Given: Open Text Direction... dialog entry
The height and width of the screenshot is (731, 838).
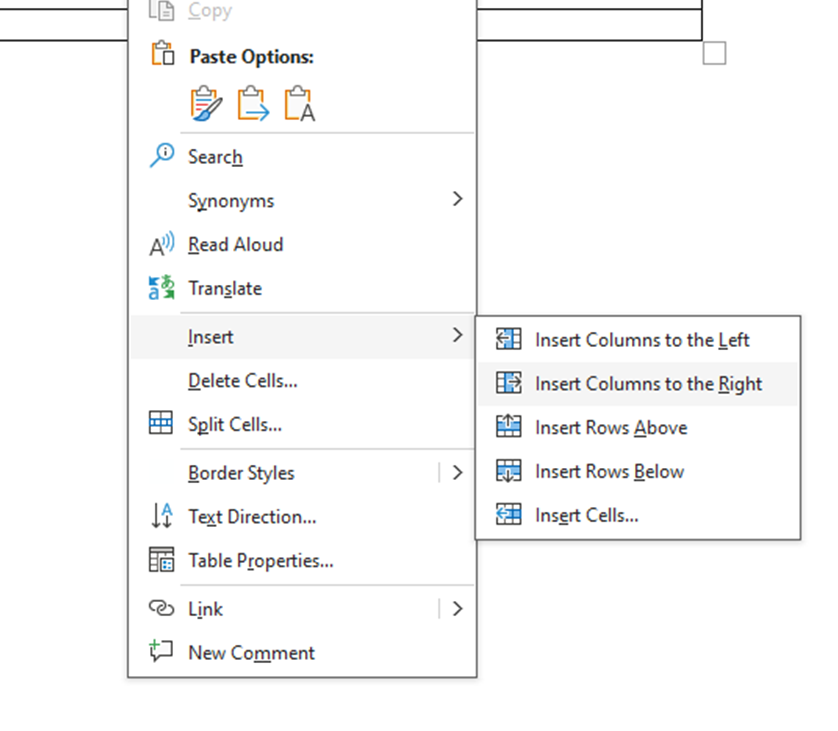Looking at the screenshot, I should [x=302, y=517].
